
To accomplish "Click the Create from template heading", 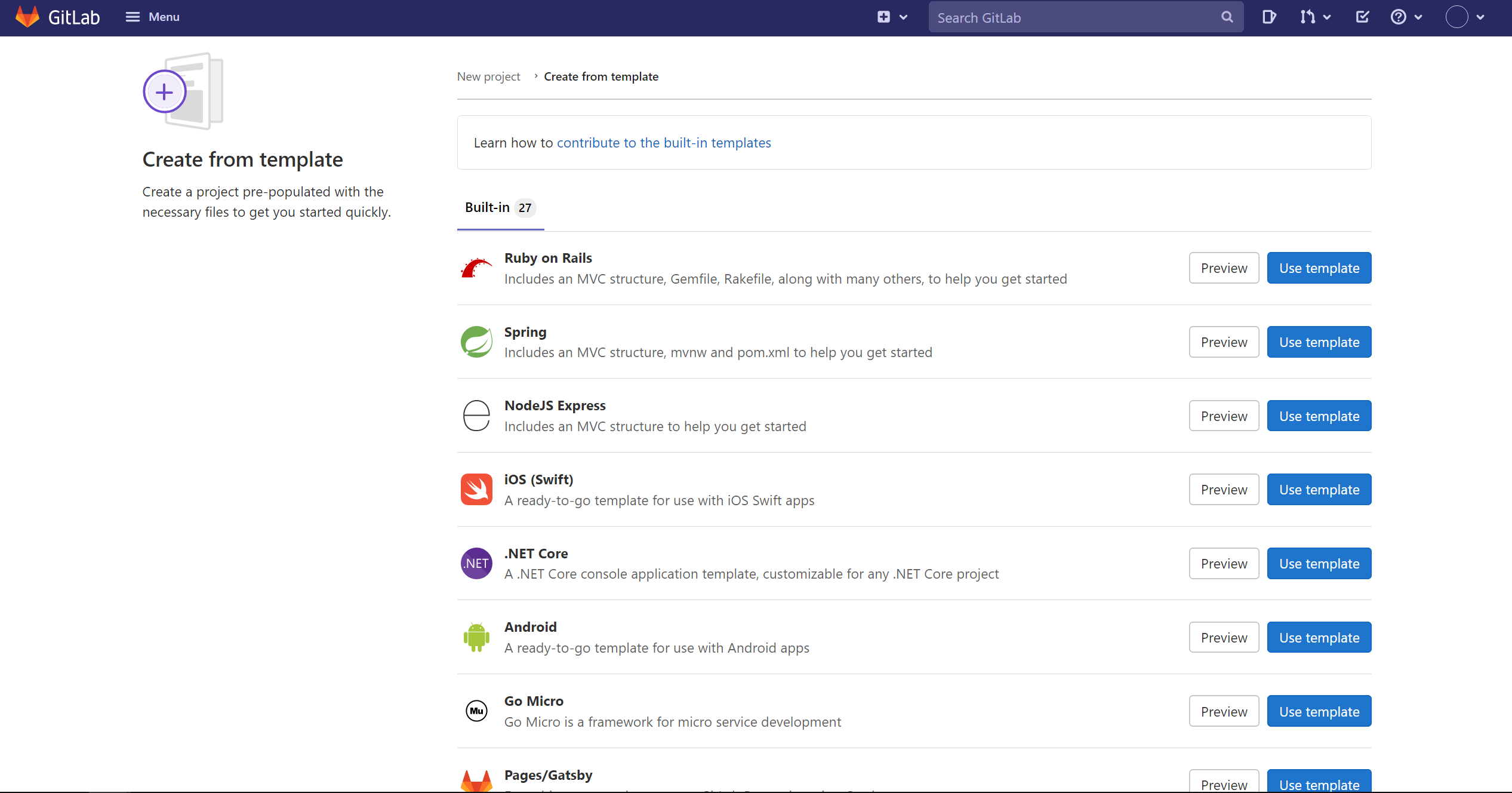I will (242, 159).
